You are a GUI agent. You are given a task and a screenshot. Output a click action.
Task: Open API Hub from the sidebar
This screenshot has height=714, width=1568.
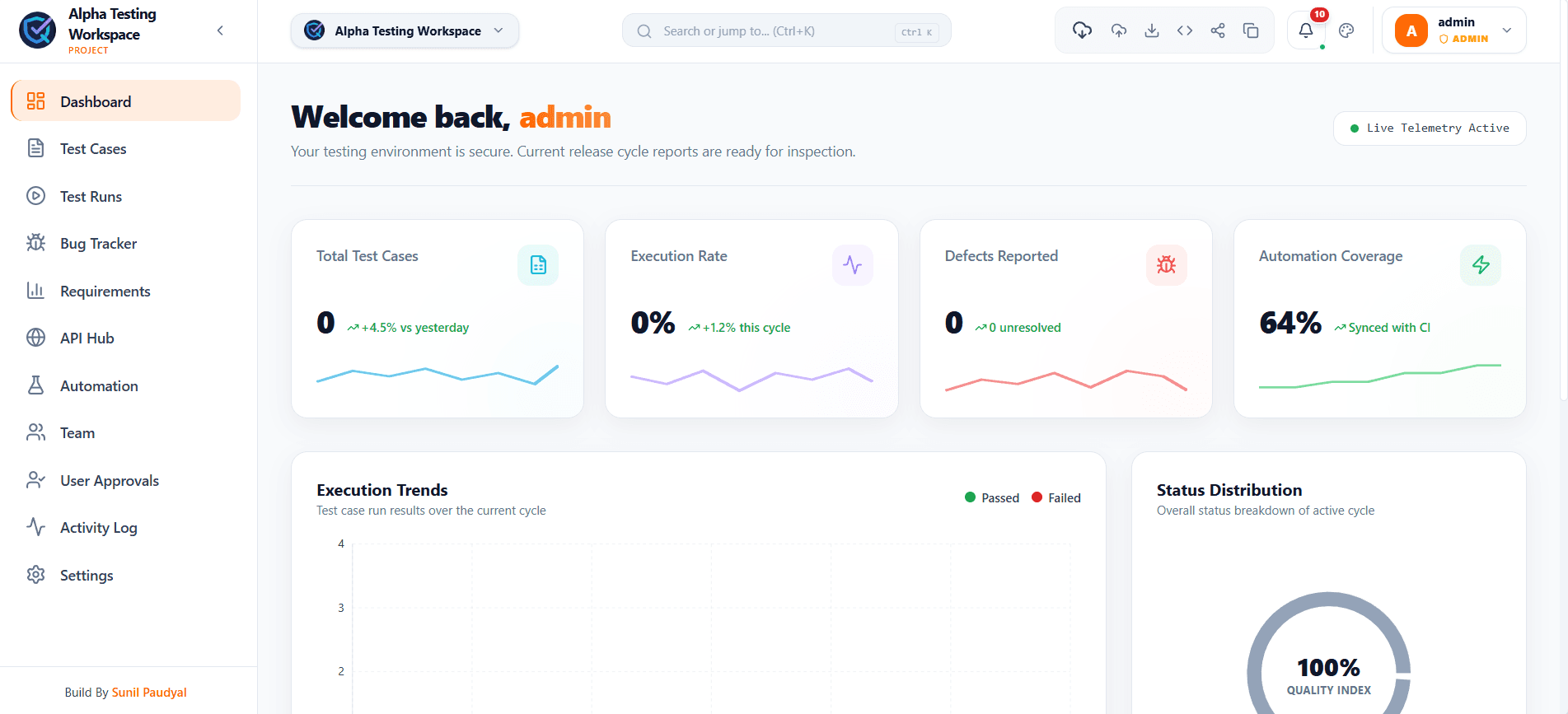[126, 338]
